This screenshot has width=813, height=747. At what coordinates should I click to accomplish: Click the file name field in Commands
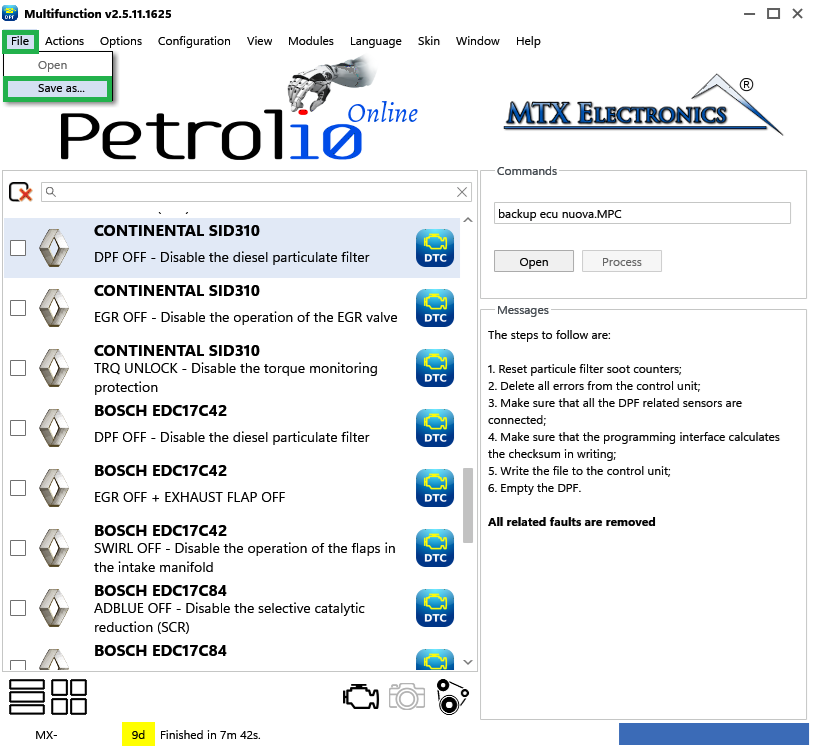[642, 214]
